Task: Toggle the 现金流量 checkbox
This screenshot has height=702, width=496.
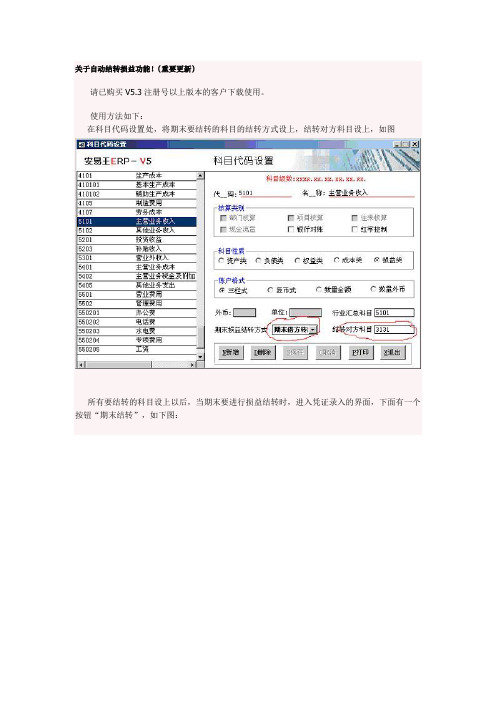Action: [223, 229]
